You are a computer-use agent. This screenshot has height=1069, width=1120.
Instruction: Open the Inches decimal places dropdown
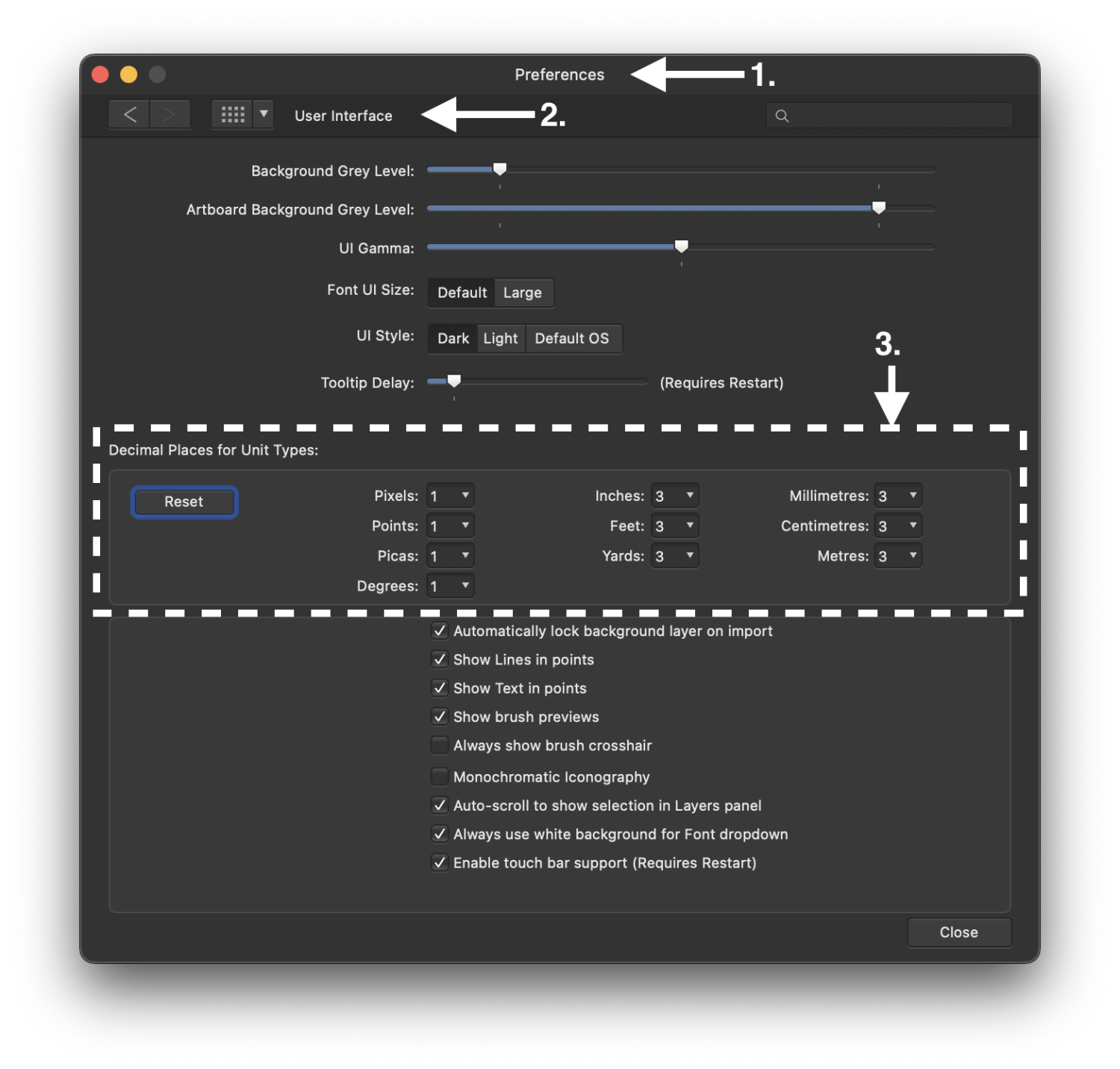click(673, 495)
